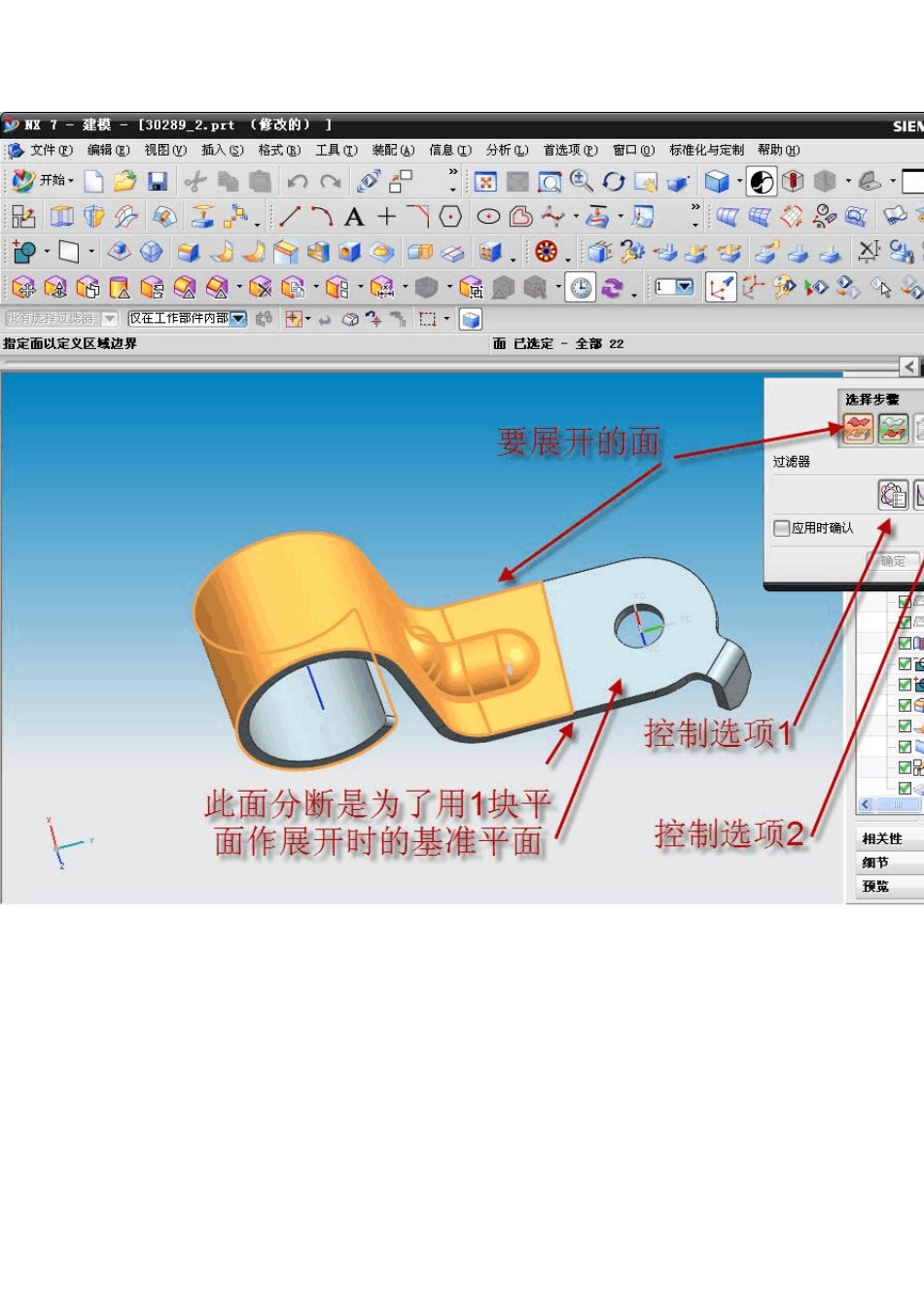Open rendering style dropdown arrow

click(x=739, y=181)
